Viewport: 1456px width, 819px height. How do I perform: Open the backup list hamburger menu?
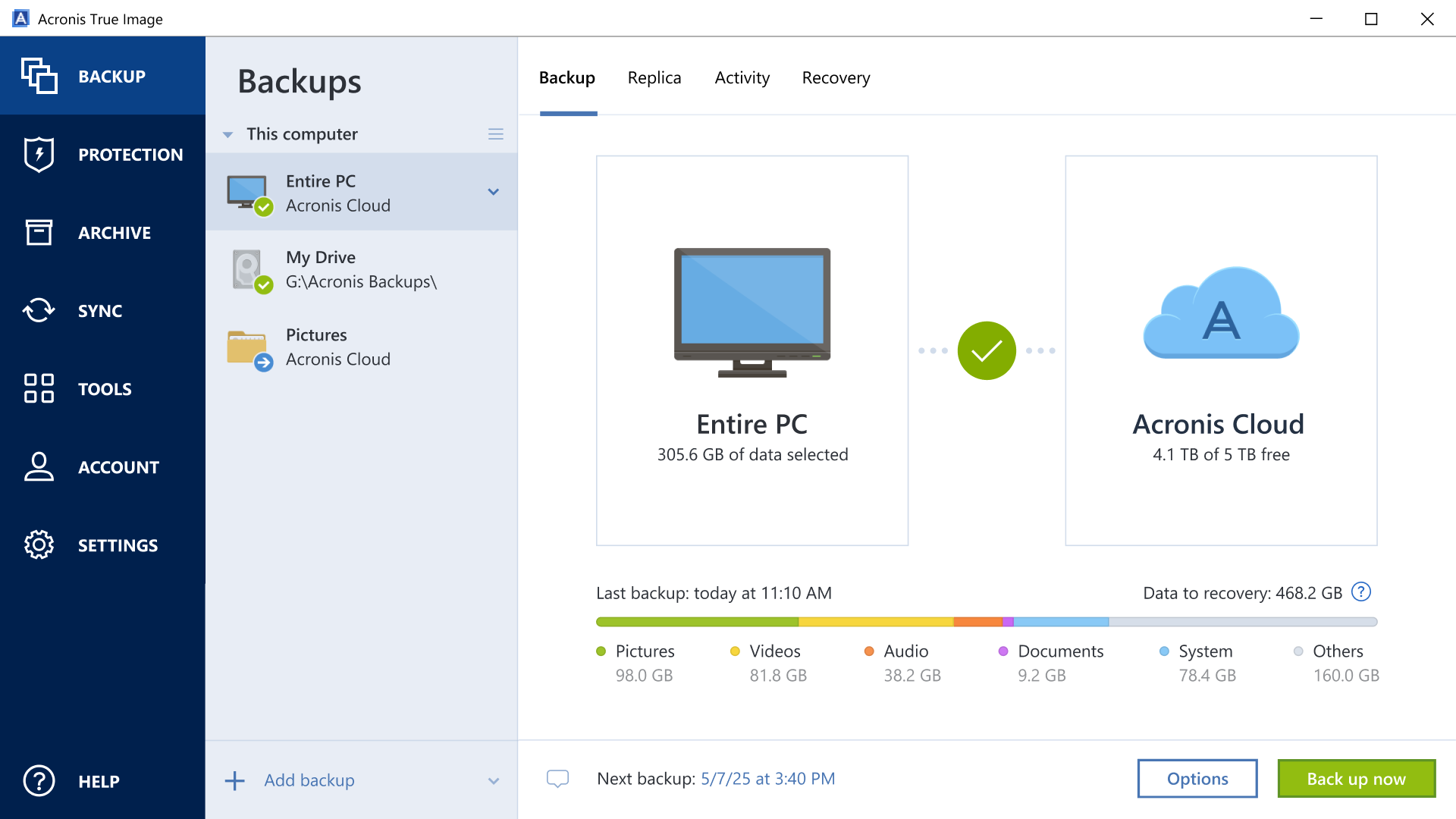point(496,133)
